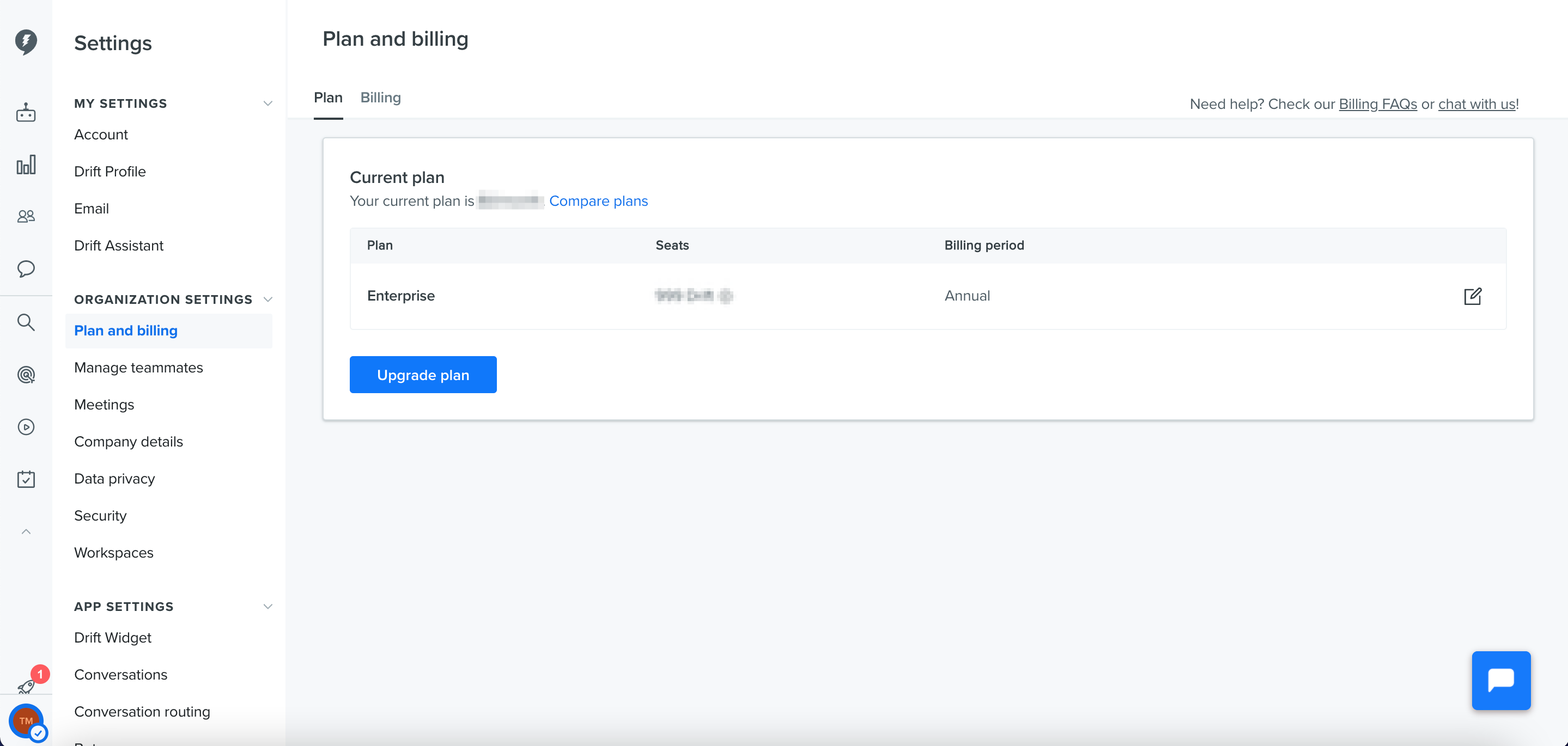Follow the Compare plans link
Screen dimensions: 1568x746
598,201
